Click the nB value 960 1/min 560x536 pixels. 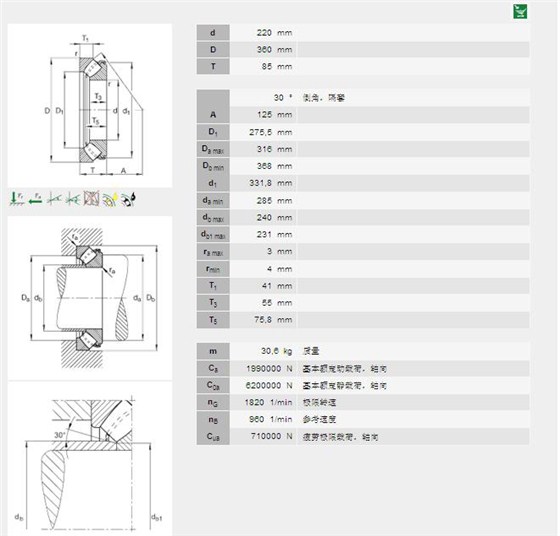[271, 419]
